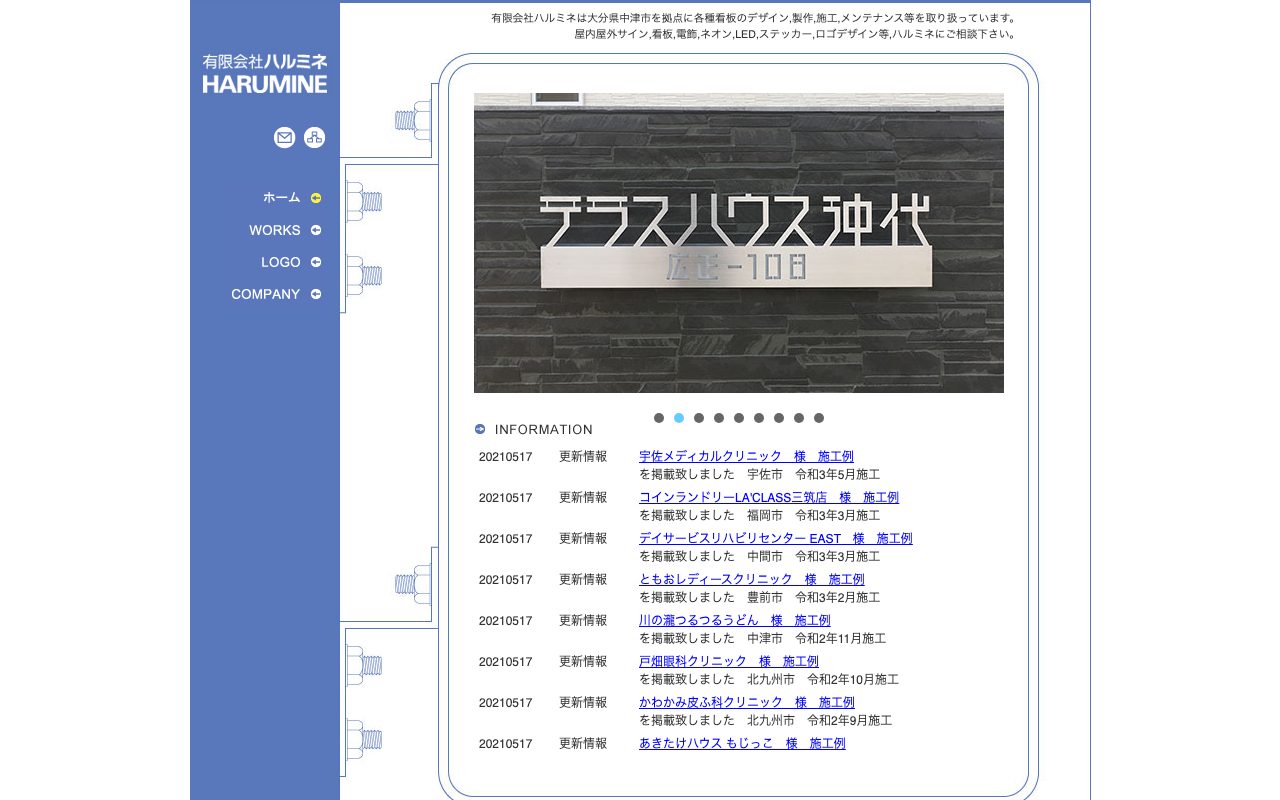Open the ホーム menu item
The height and width of the screenshot is (800, 1280).
281,198
